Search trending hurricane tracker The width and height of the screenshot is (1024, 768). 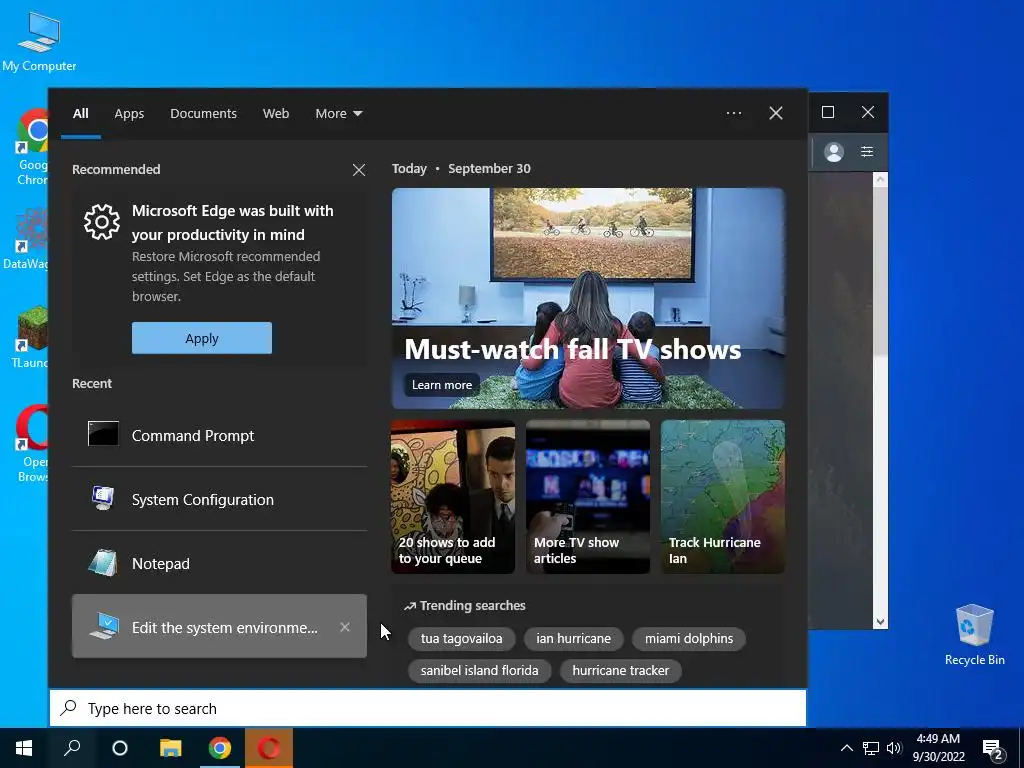click(x=620, y=671)
